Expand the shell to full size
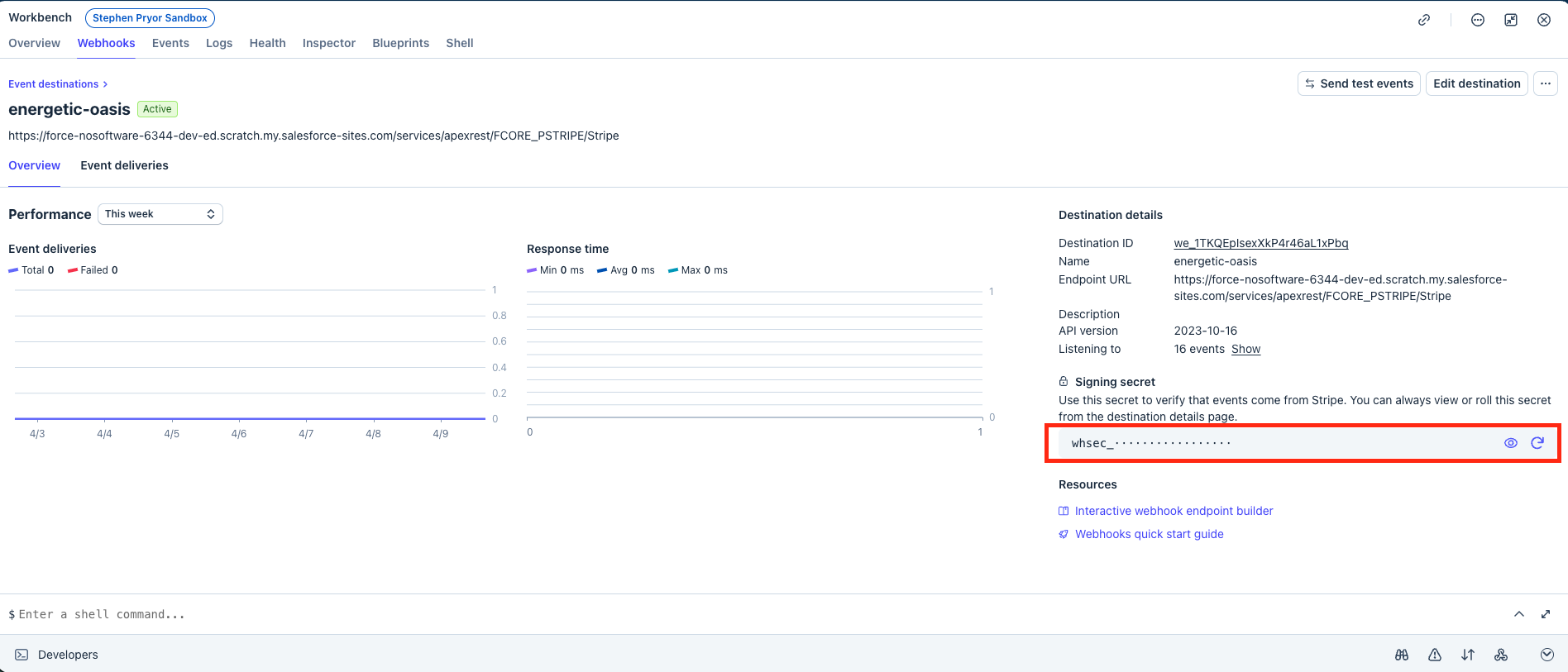Image resolution: width=1568 pixels, height=672 pixels. click(1546, 614)
